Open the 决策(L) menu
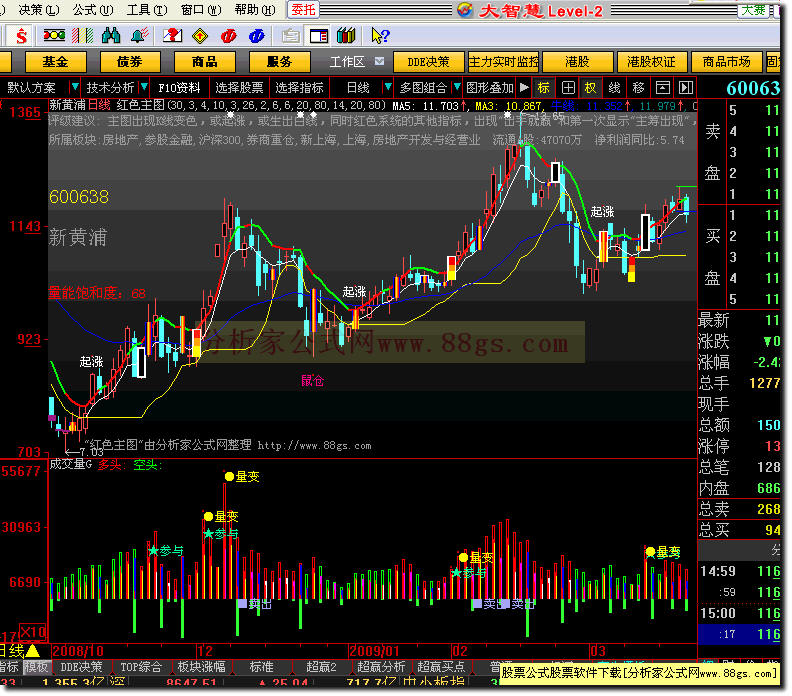The height and width of the screenshot is (696, 792). point(39,10)
